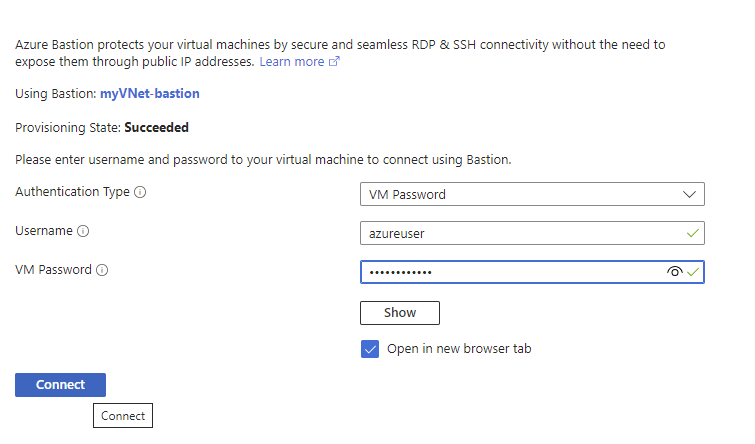Click the Connect tooltip box

123,416
